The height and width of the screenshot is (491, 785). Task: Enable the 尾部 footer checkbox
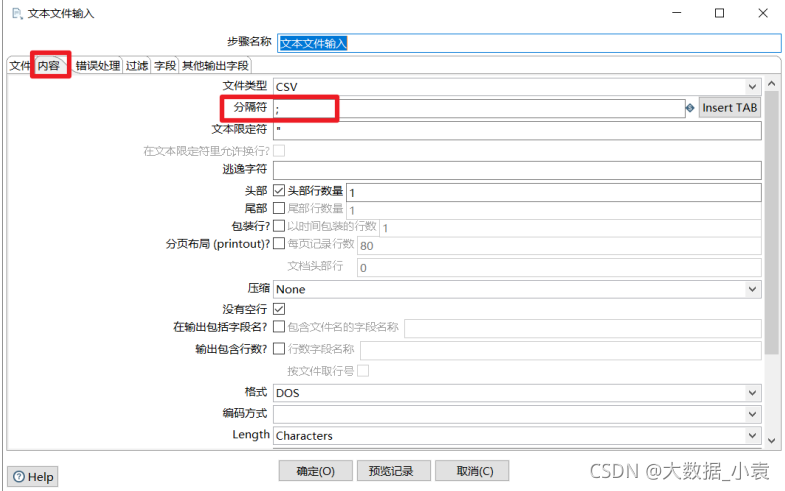pos(279,208)
